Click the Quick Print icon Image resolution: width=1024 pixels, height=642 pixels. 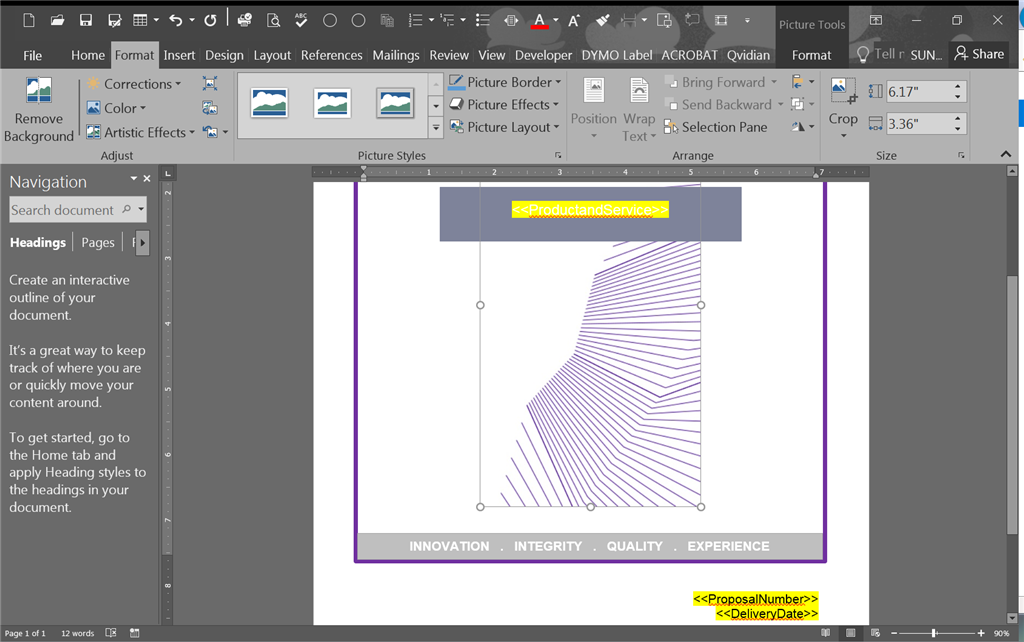245,21
